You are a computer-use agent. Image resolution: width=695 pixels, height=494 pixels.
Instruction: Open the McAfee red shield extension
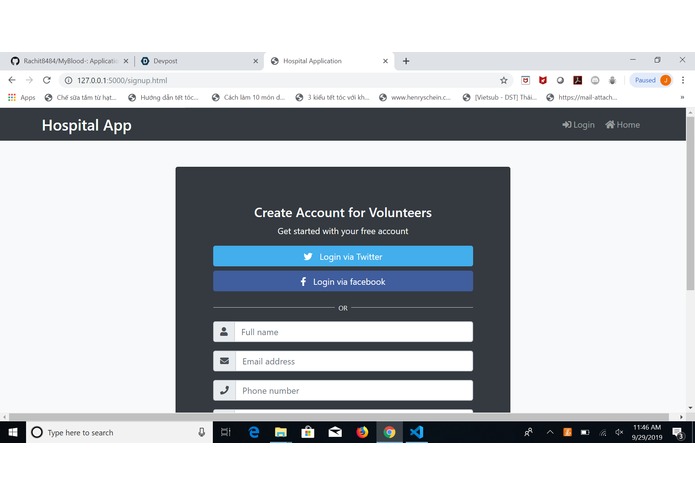pyautogui.click(x=543, y=80)
